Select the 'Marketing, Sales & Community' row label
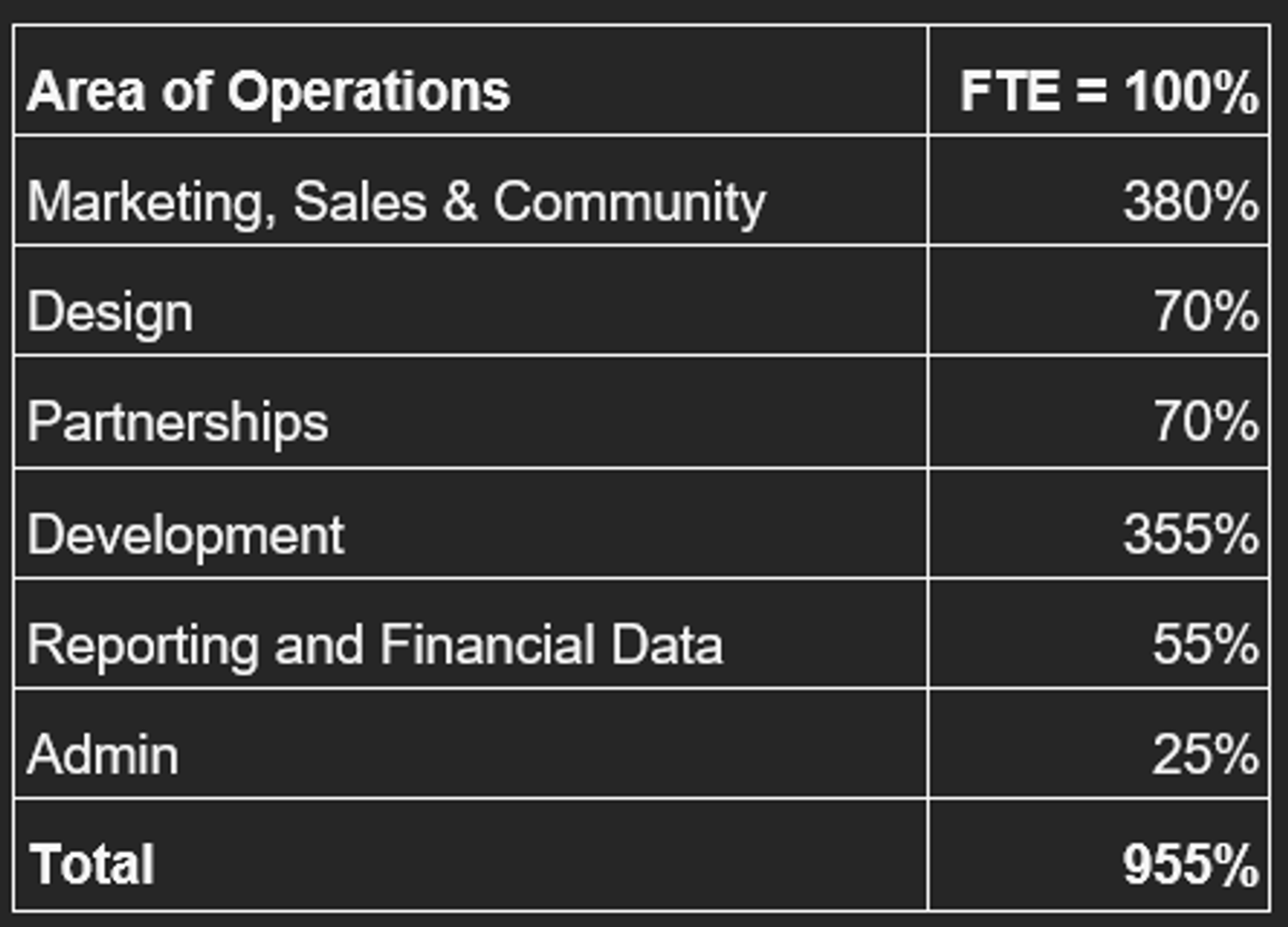This screenshot has height=927, width=1288. tap(396, 202)
